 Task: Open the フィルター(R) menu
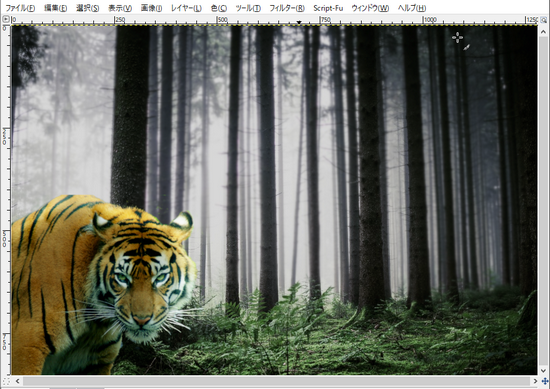[287, 8]
